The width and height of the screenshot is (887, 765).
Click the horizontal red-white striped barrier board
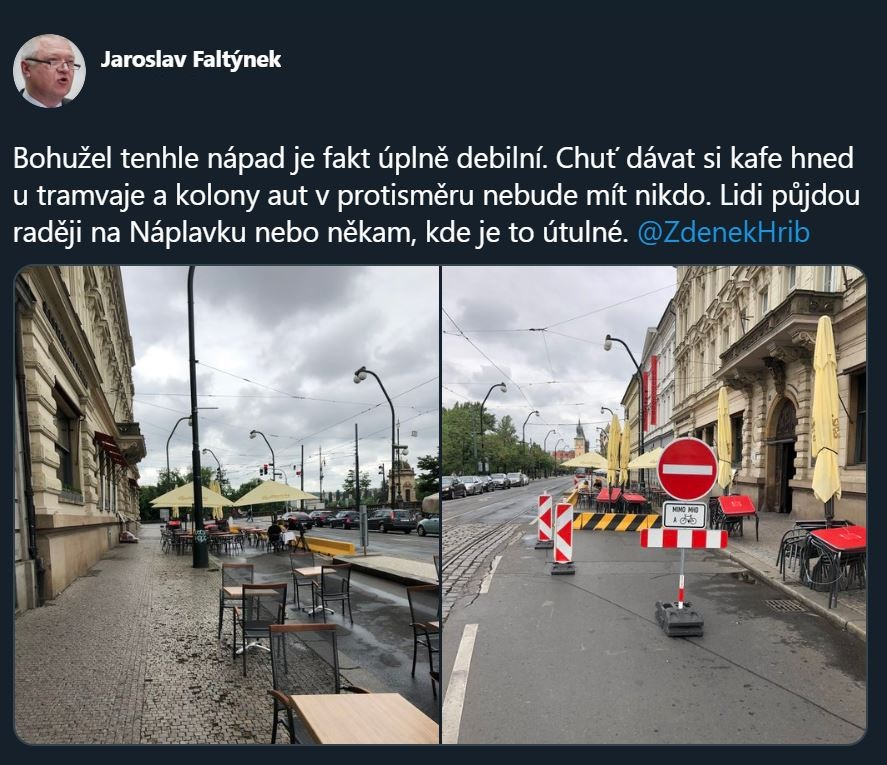(x=683, y=539)
